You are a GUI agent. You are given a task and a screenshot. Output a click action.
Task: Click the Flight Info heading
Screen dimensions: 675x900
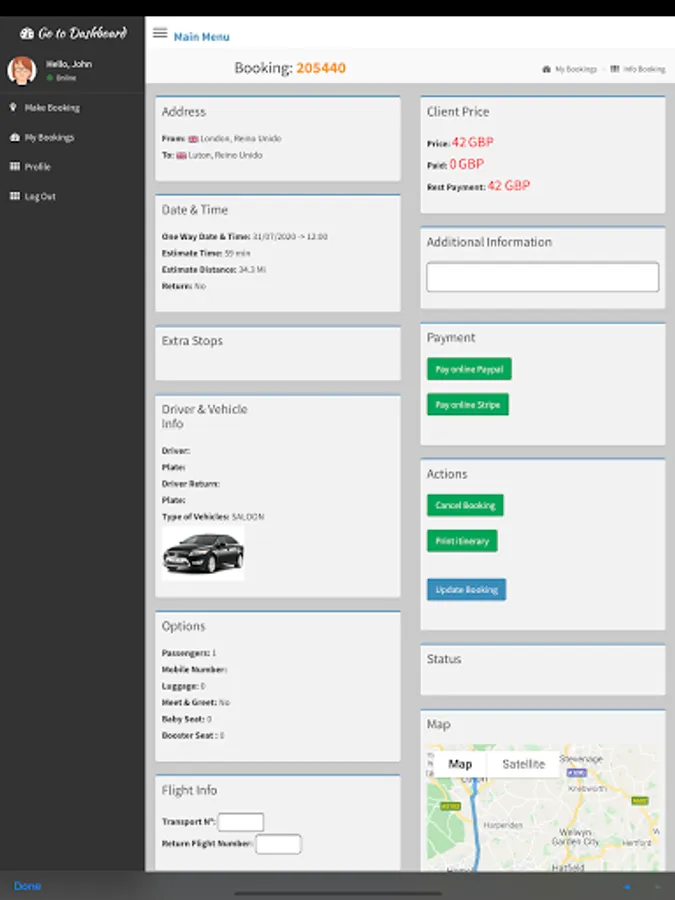pyautogui.click(x=189, y=790)
